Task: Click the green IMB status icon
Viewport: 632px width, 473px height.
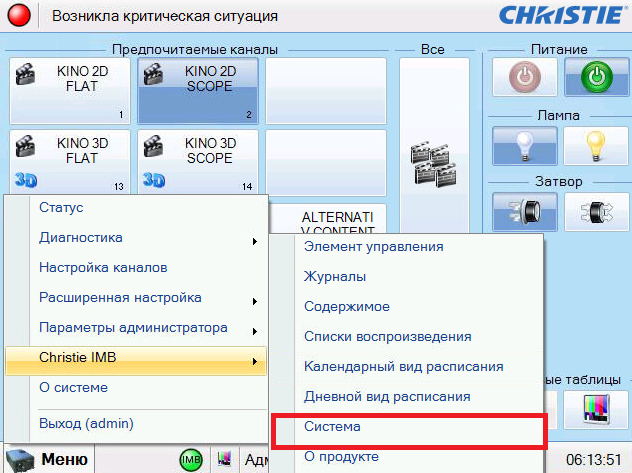Action: [x=191, y=460]
